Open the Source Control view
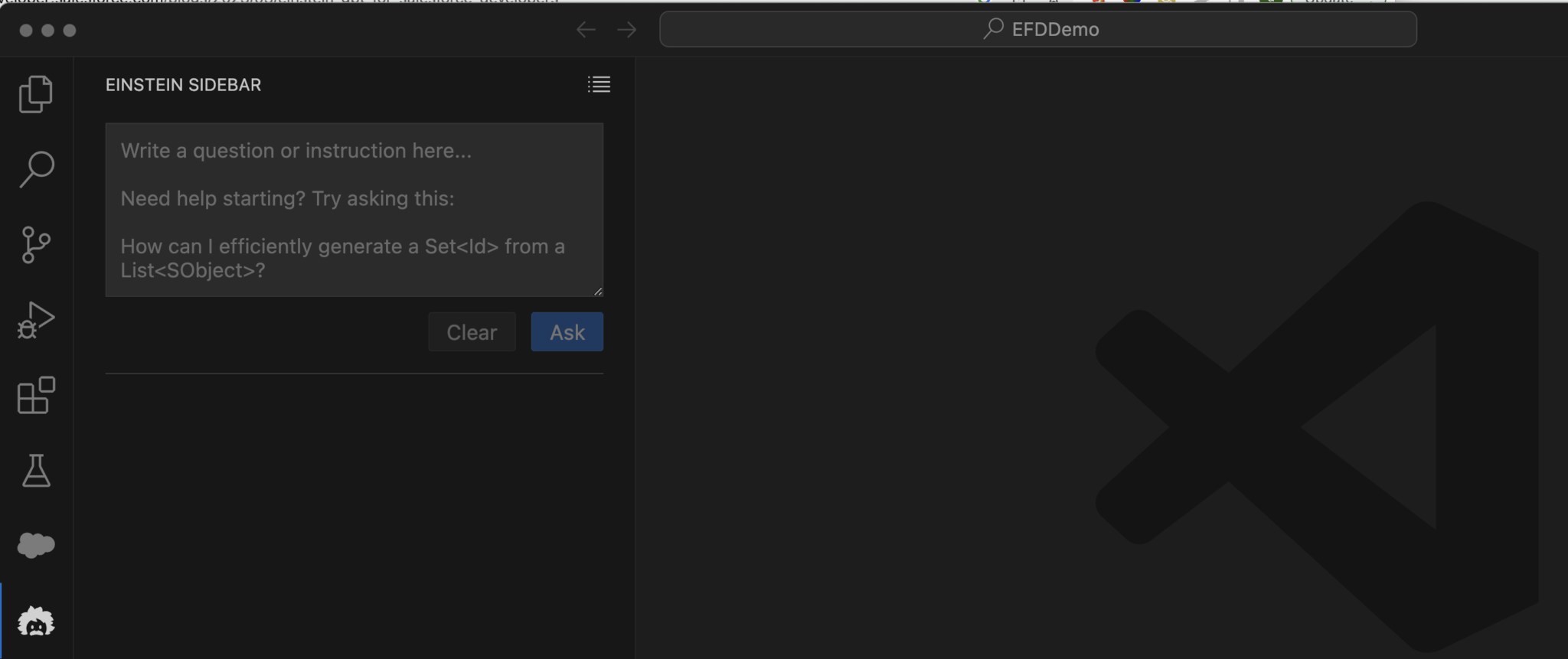This screenshot has height=659, width=1568. tap(36, 245)
